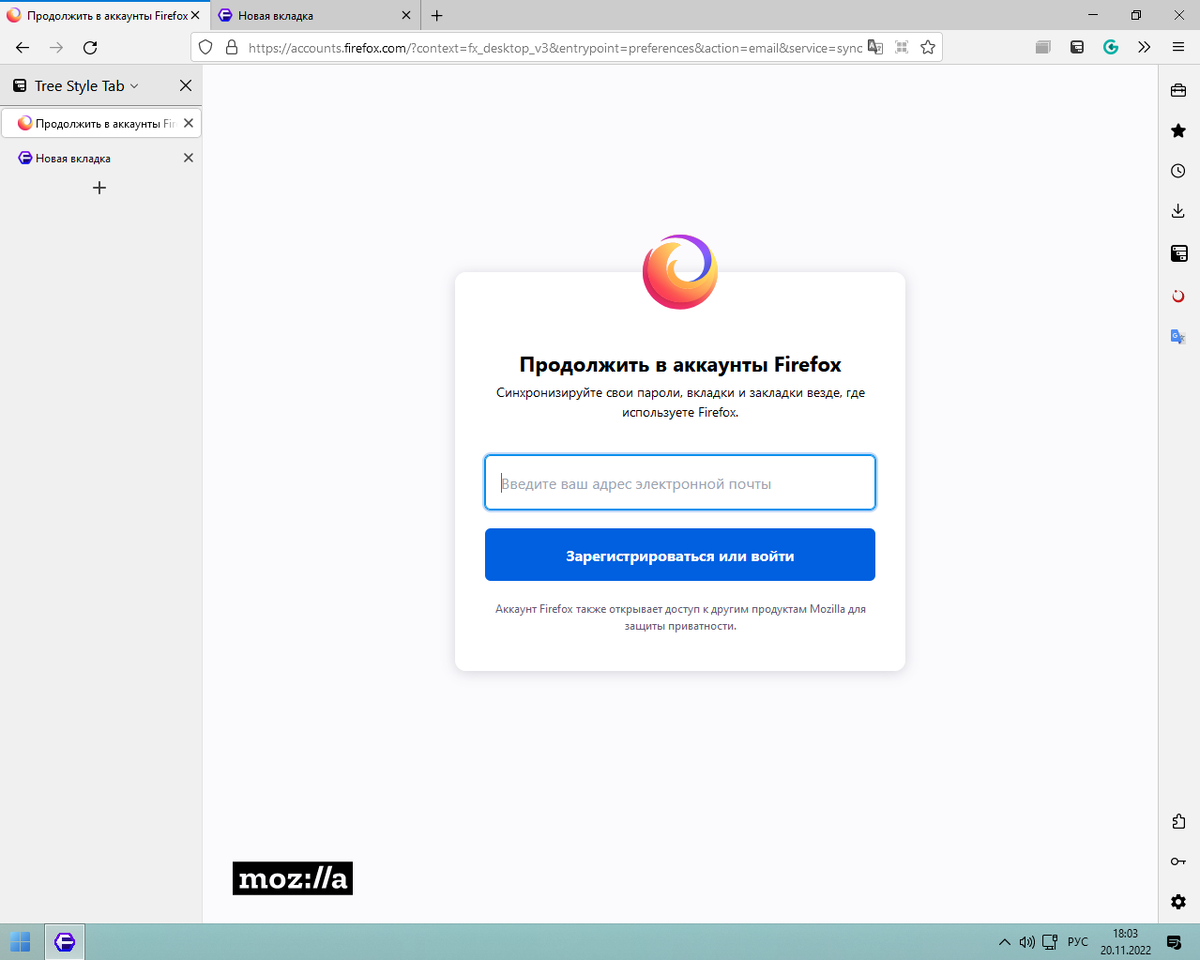Open Tree Style Tab icon in right sidebar
The image size is (1200, 960).
click(1178, 253)
